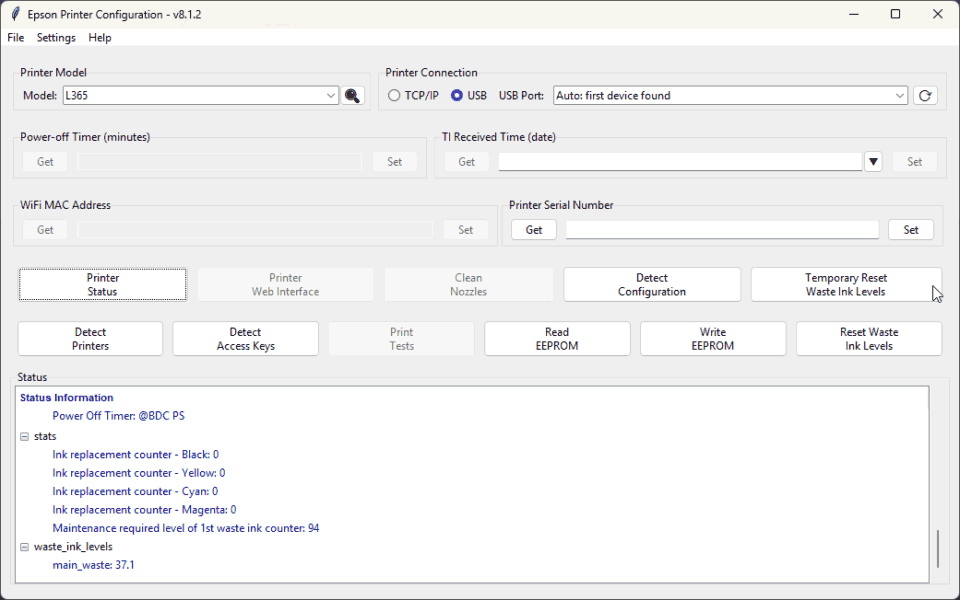Select the USB connection radio button
This screenshot has height=600, width=960.
tap(457, 96)
